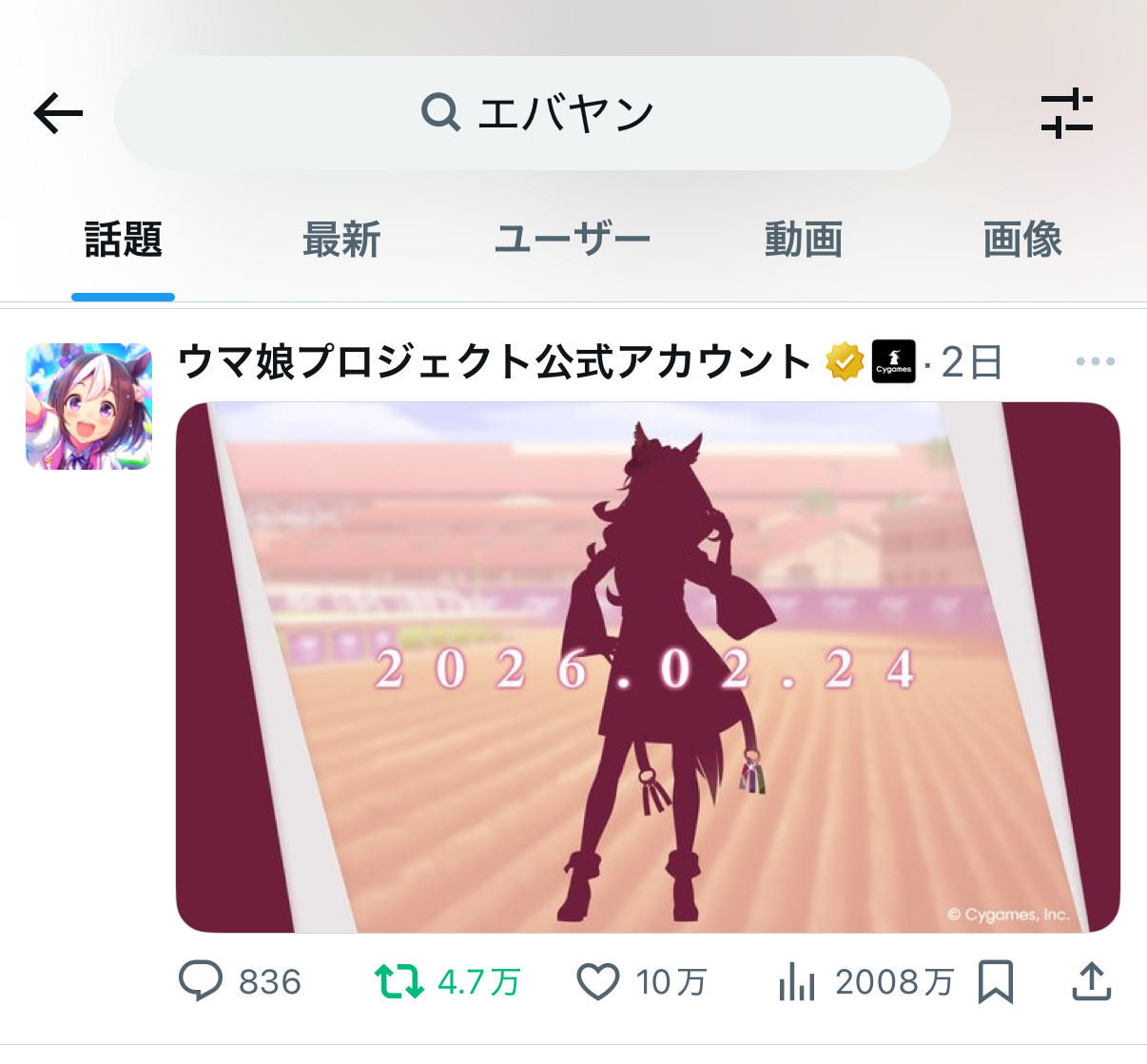Click the magnifying glass search icon
1147x1064 pixels.
(x=440, y=112)
